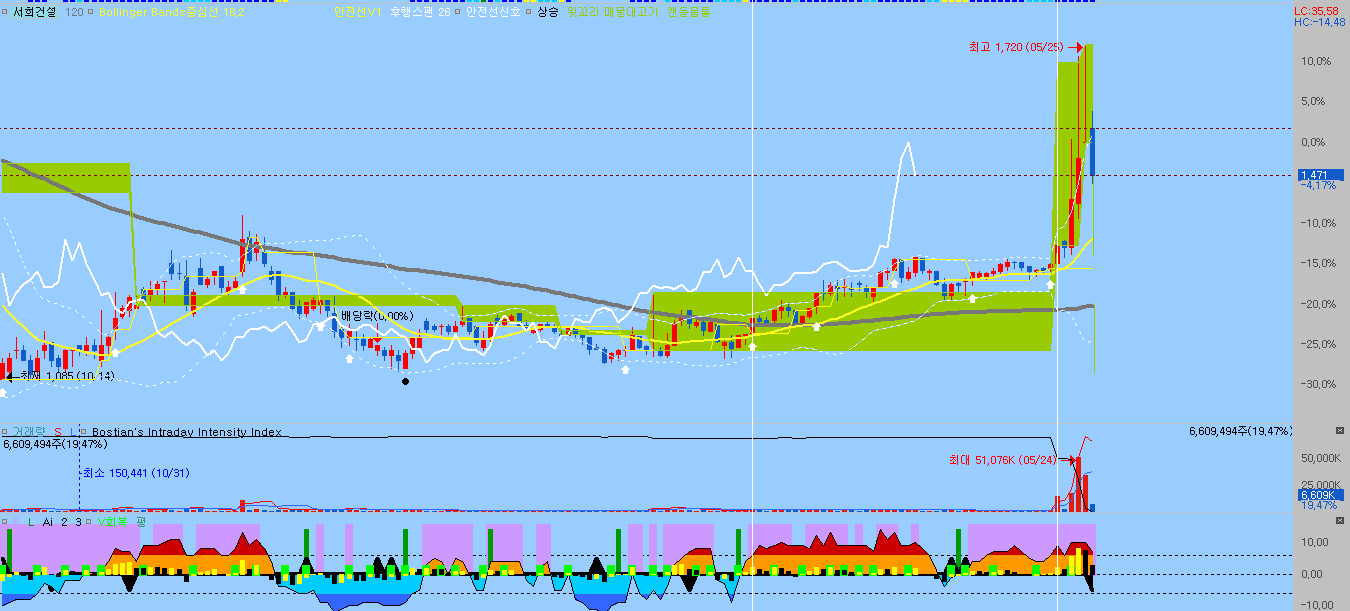Click the red S label in volume pane
Screen dimensions: 1350x611
coord(58,432)
